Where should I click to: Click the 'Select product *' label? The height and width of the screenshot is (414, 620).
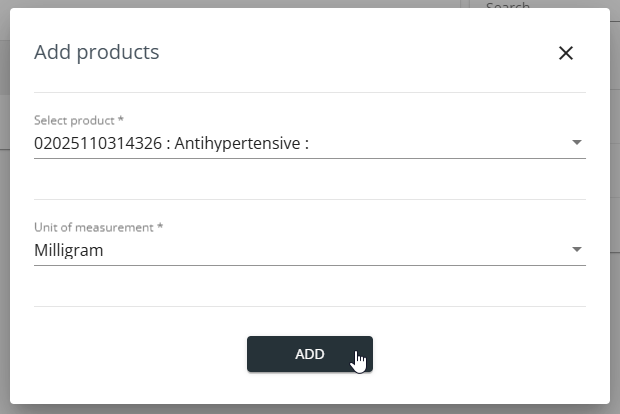tap(79, 120)
